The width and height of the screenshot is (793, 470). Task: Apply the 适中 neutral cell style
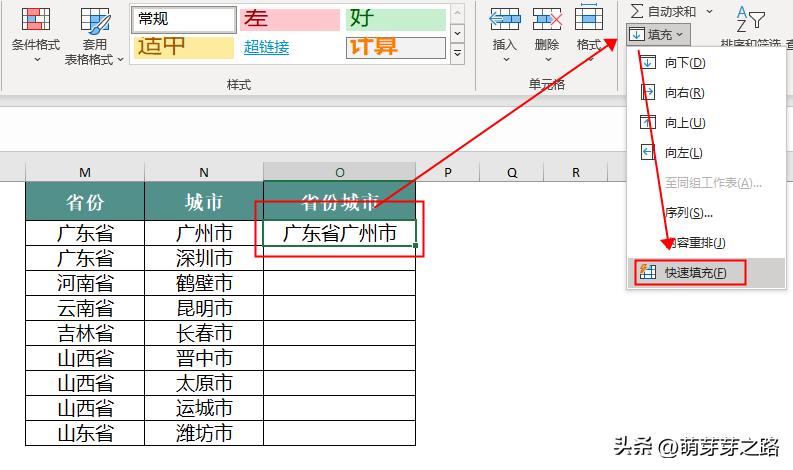184,47
